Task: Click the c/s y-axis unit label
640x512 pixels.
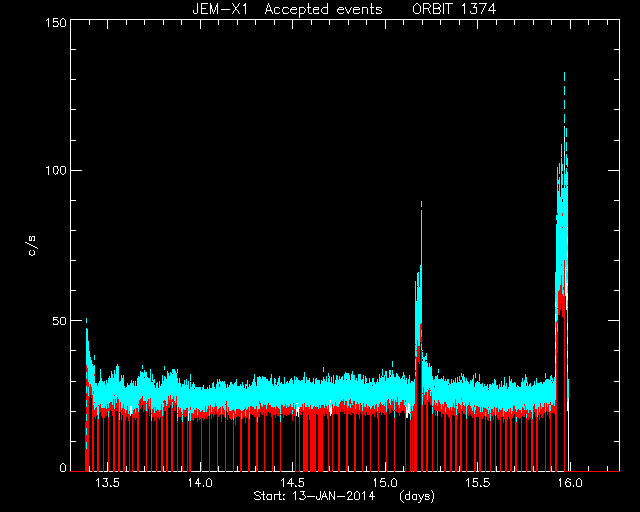Action: click(32, 245)
